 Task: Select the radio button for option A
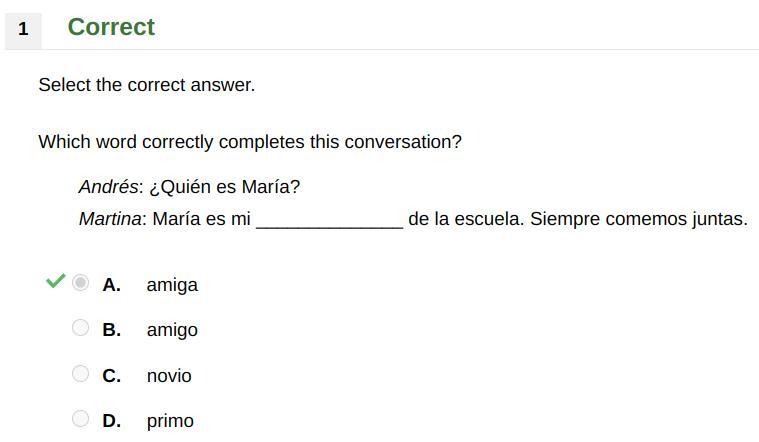click(x=81, y=283)
